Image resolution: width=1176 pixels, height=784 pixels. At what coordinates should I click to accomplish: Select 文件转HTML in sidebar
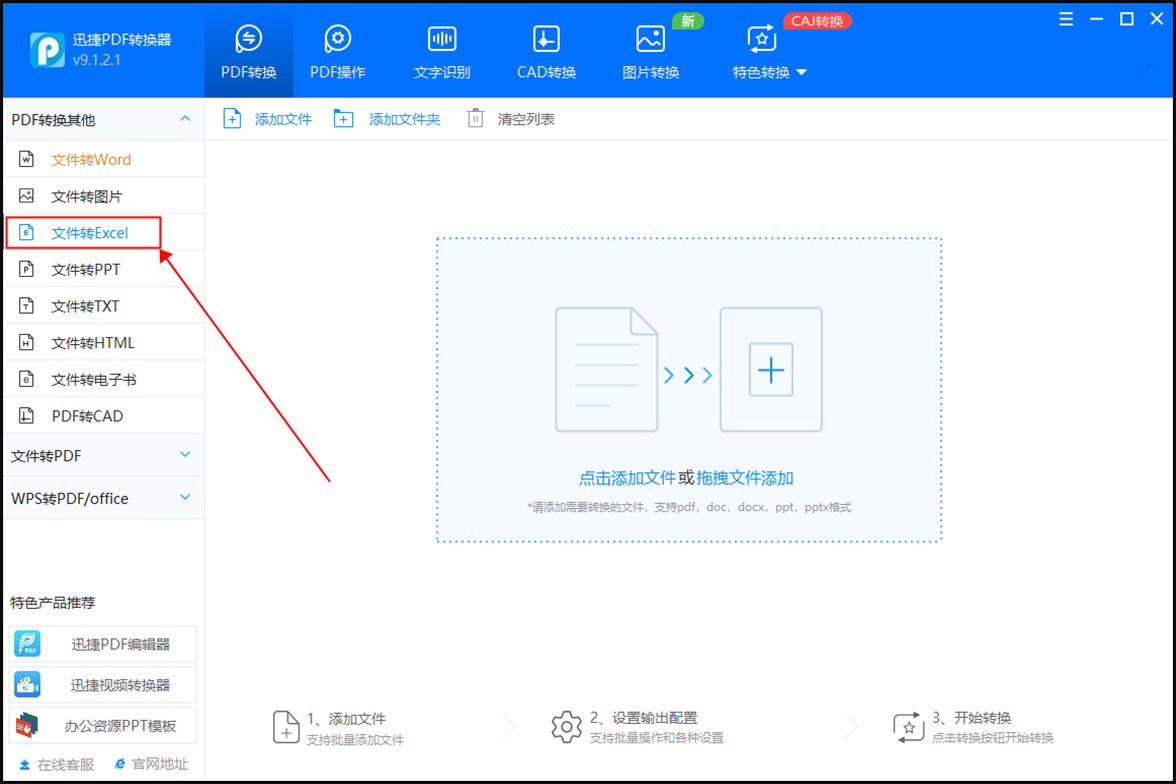[x=104, y=343]
